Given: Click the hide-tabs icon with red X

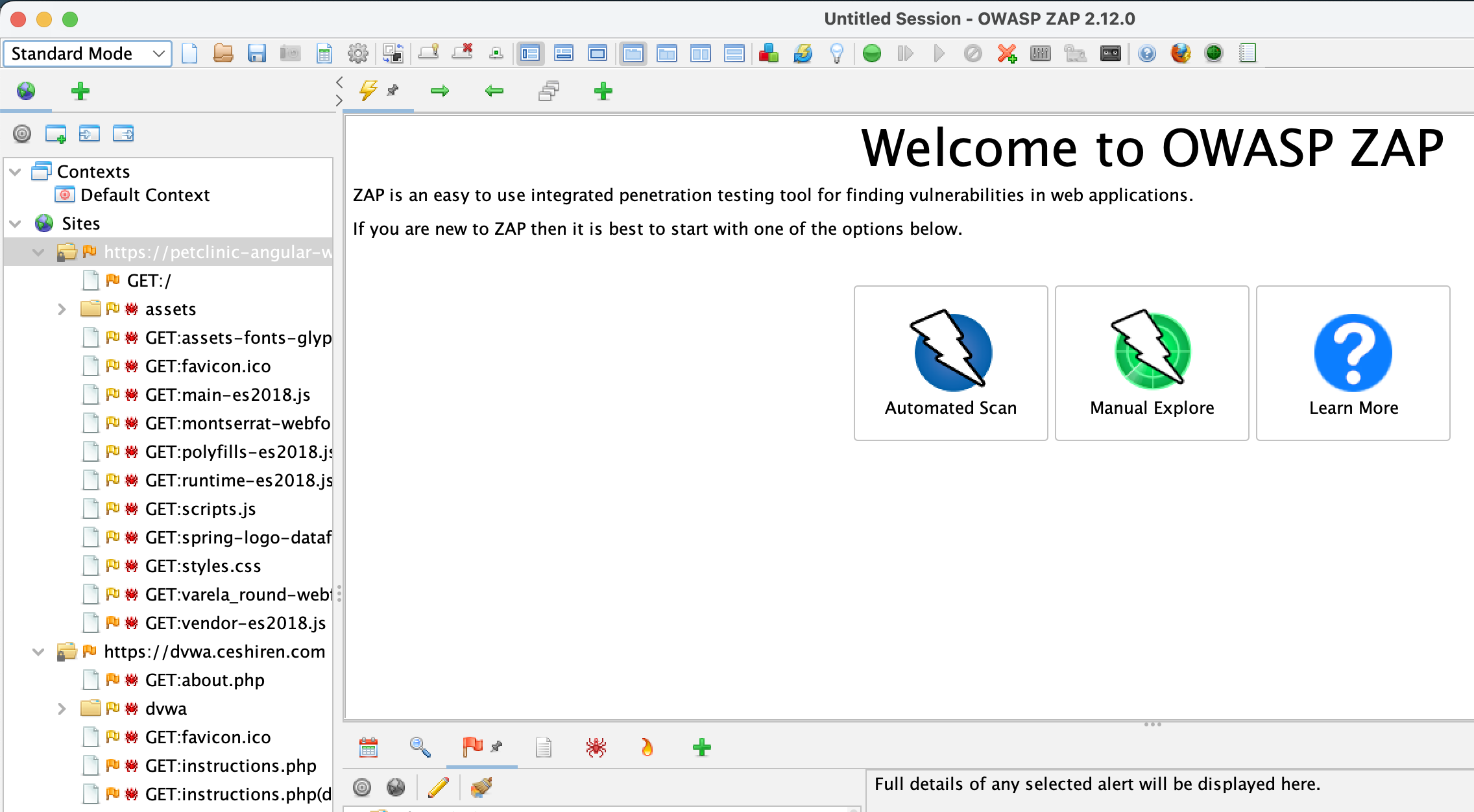Looking at the screenshot, I should coord(462,53).
